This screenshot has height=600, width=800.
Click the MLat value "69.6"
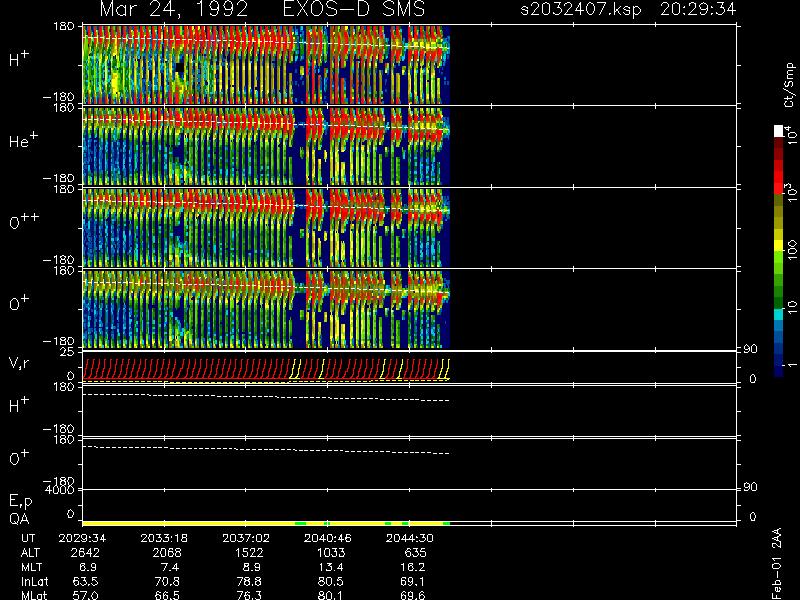coord(412,595)
